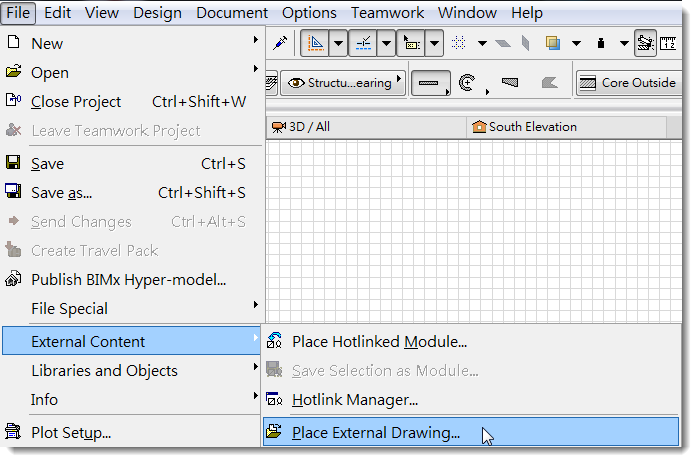Click the horizontal plane icon
Screen dimensions: 697x462
pyautogui.click(x=503, y=43)
